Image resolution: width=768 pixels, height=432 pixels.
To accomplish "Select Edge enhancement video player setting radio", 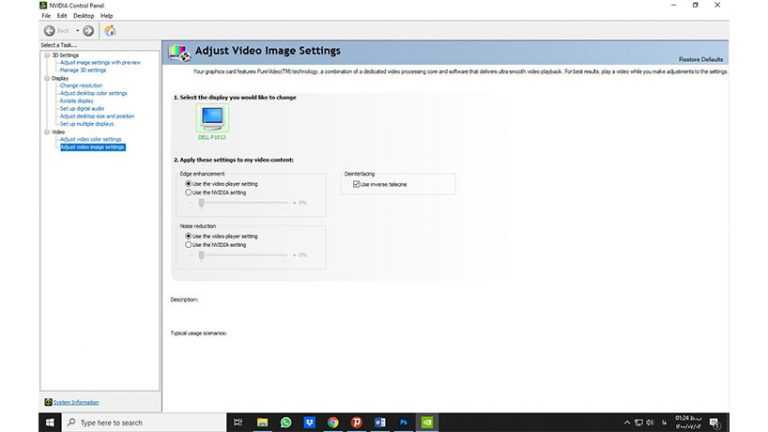I will (x=188, y=184).
